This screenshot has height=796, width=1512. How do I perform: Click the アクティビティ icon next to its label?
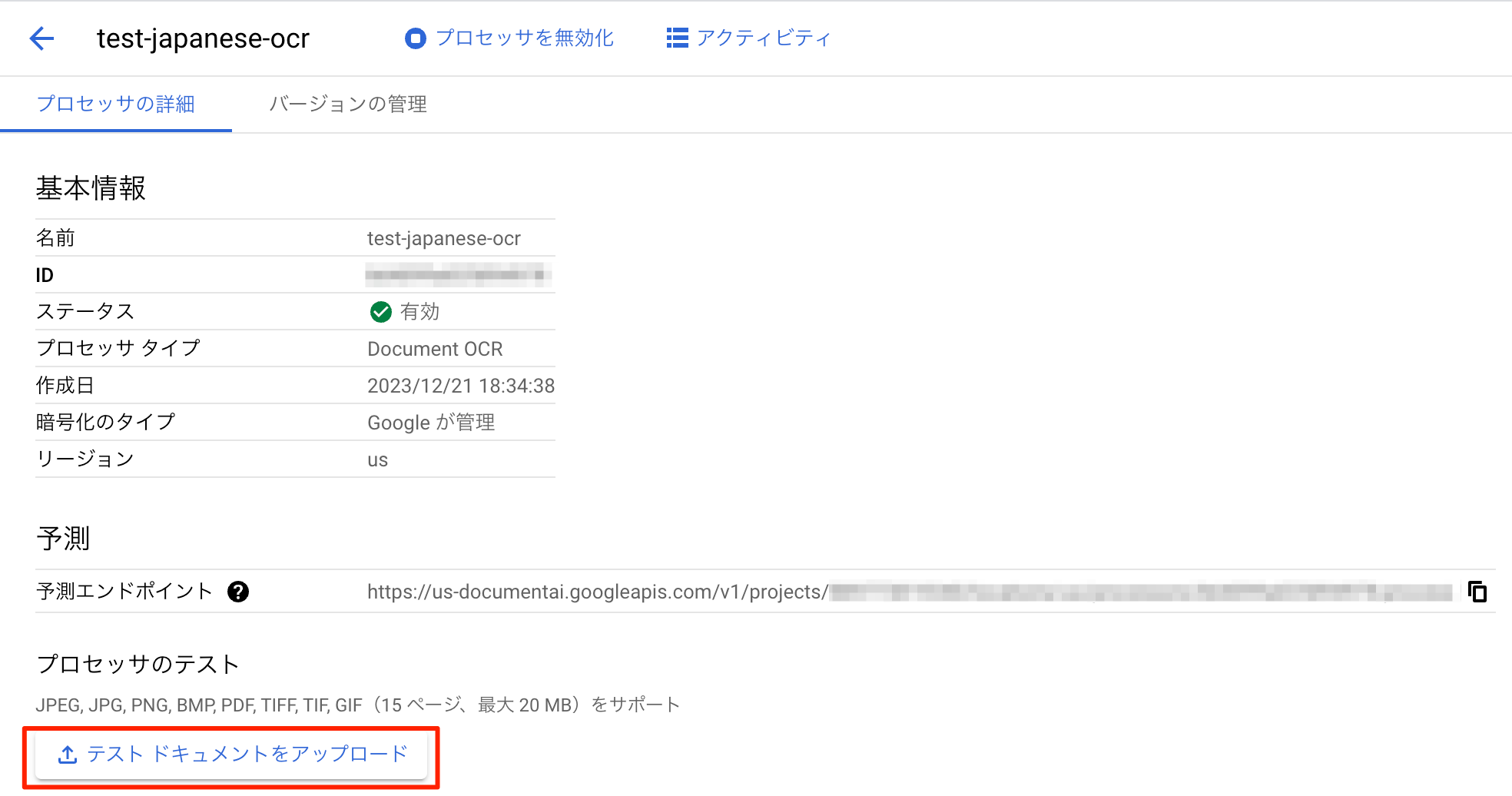tap(676, 38)
